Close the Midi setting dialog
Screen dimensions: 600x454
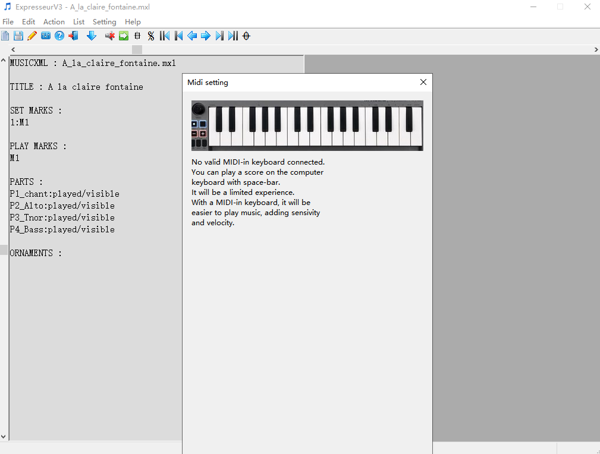(x=423, y=82)
